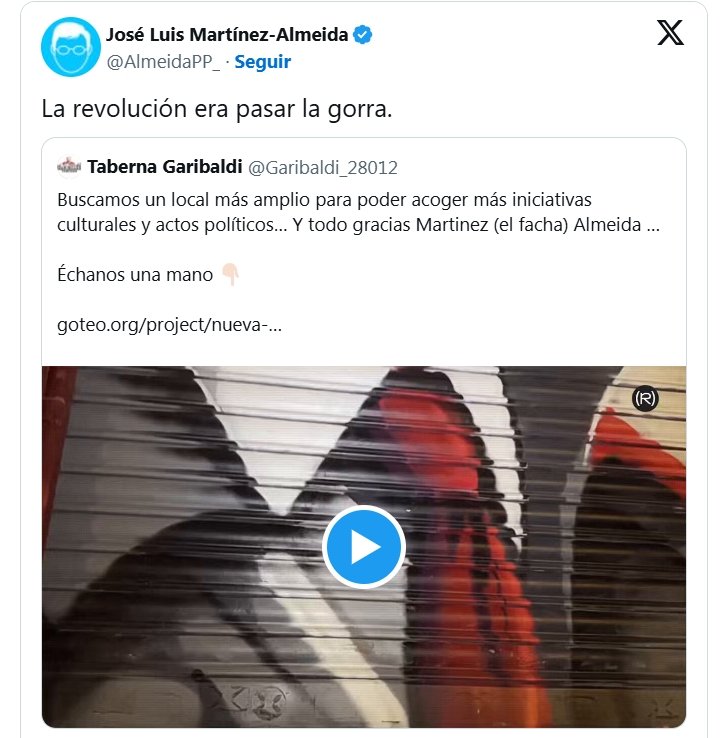Click the quoted line mentioning '(el facha) Almeida'
The image size is (725, 738).
(x=358, y=225)
